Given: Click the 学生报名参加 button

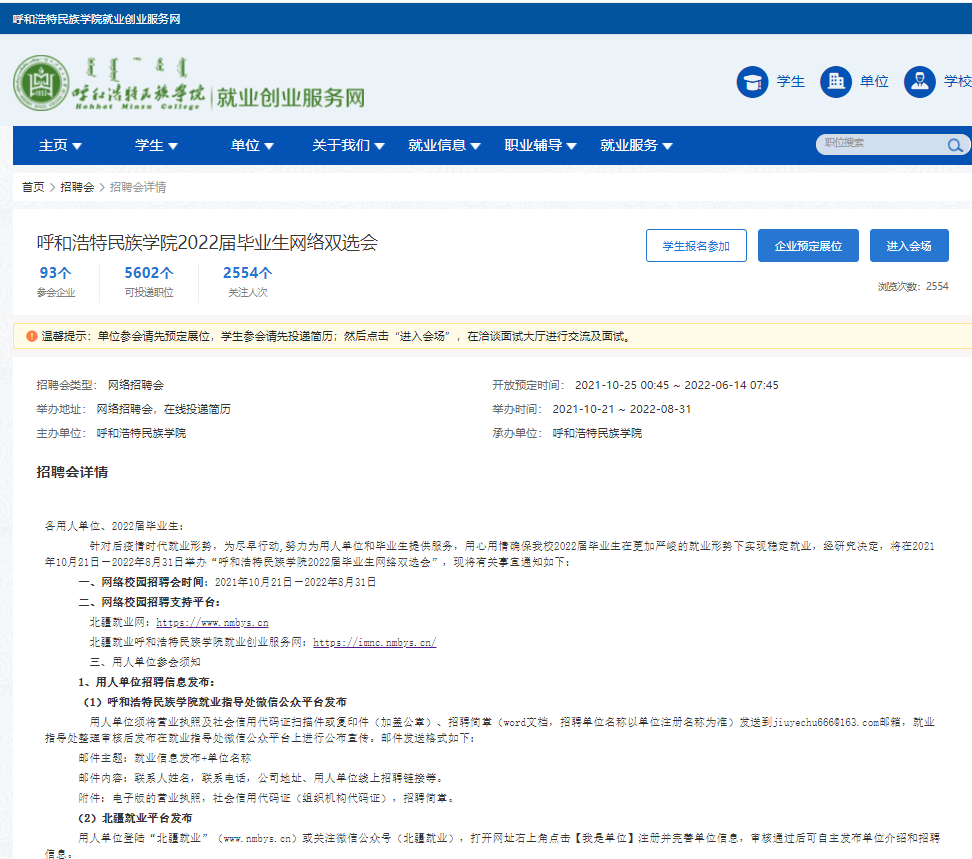Looking at the screenshot, I should (x=696, y=246).
